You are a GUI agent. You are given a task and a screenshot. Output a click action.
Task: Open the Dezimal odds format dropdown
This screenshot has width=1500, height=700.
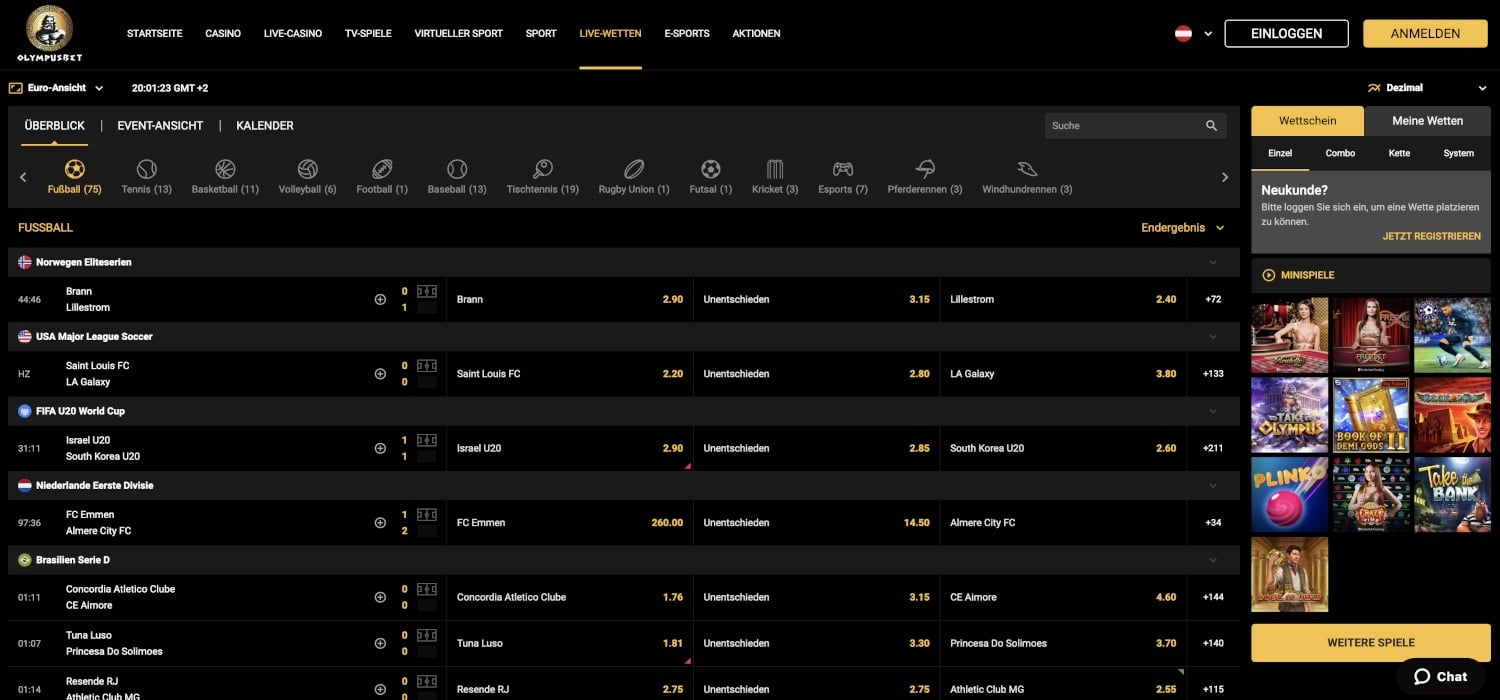coord(1427,88)
